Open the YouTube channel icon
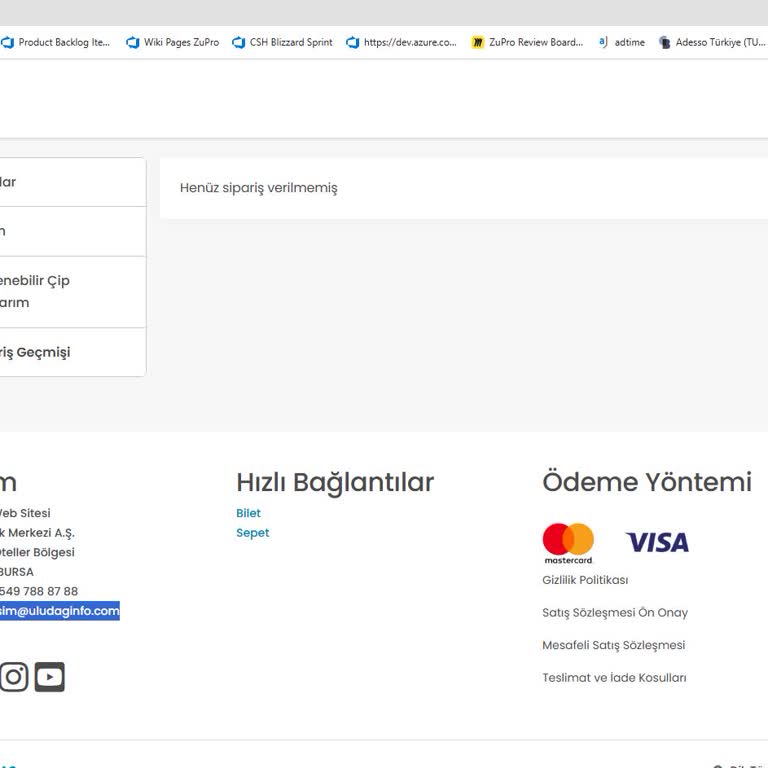768x768 pixels. pyautogui.click(x=50, y=677)
